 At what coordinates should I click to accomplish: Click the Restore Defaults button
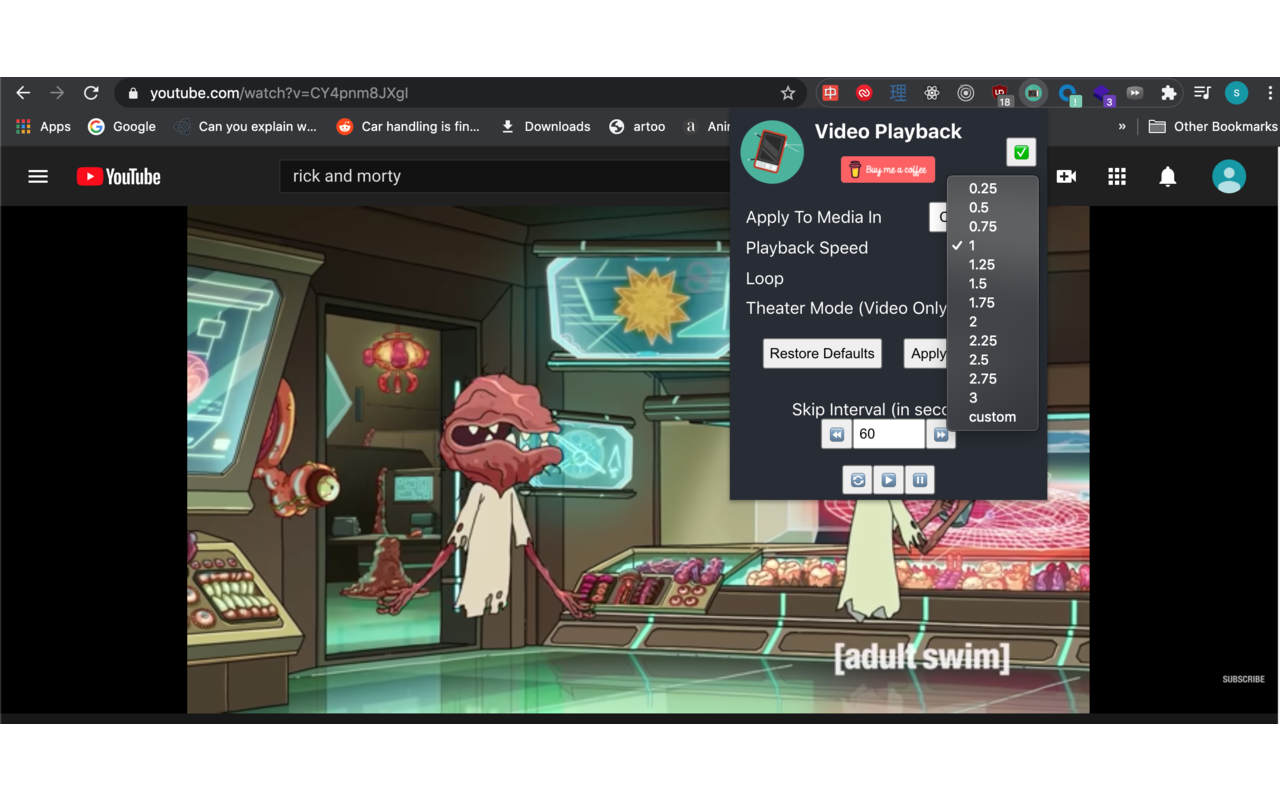[822, 353]
